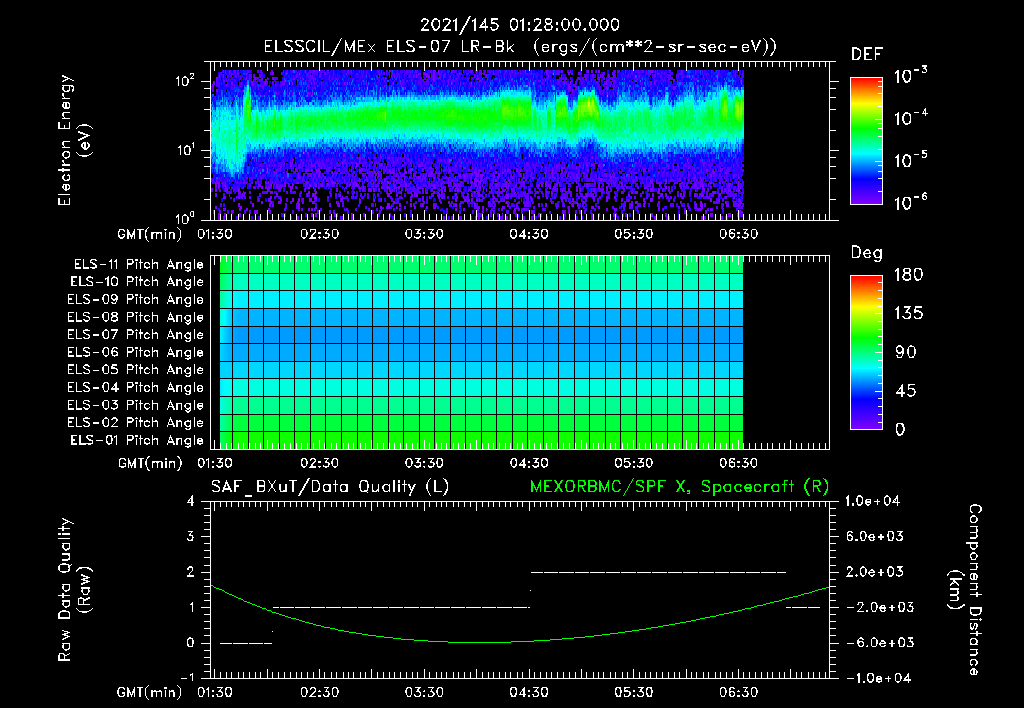
Task: Click the "ELS-09 Pitch Angle" row label
Action: 136,300
